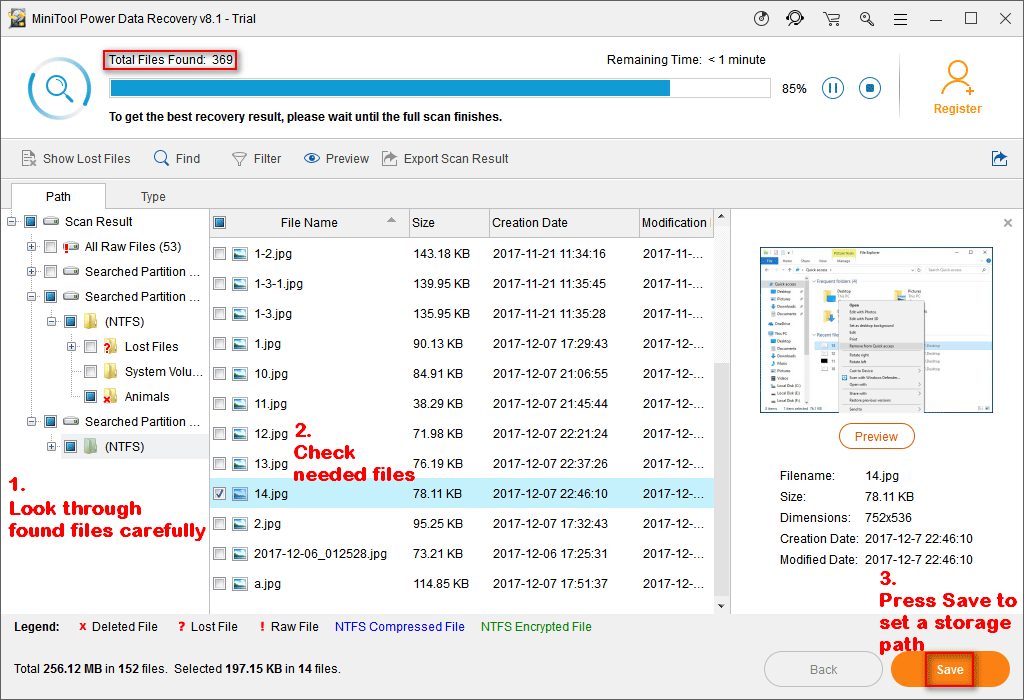Click Preview eye icon in the toolbar

pyautogui.click(x=312, y=159)
